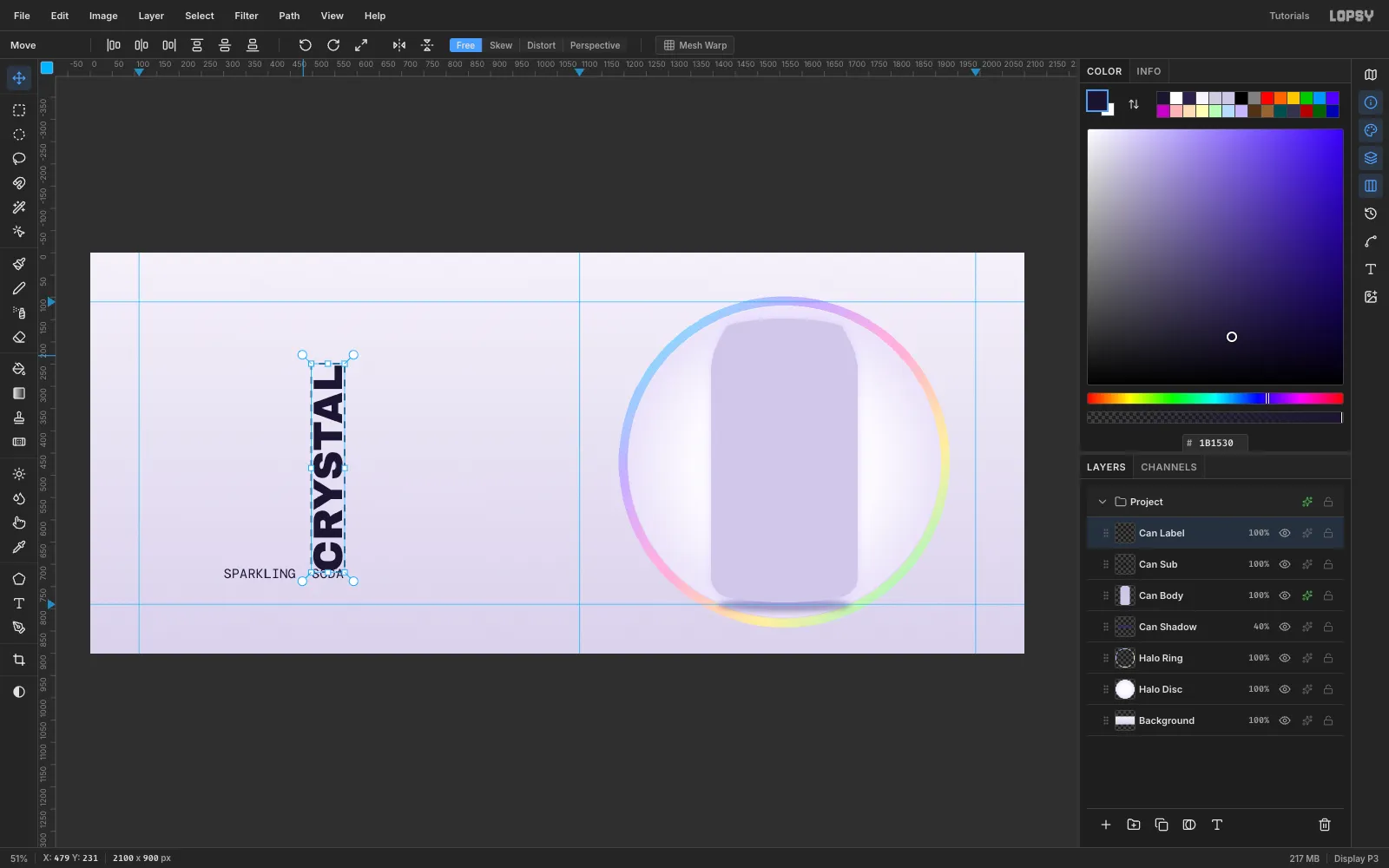Select Distort transform mode
The height and width of the screenshot is (868, 1389).
tap(541, 45)
